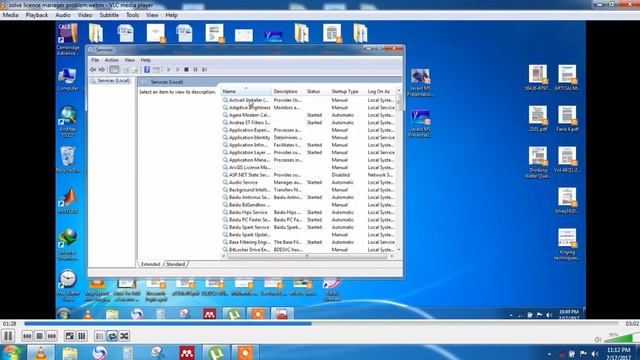Screen dimensions: 640x360
Task: Click the total time 03:02 label
Action: [x=631, y=324]
